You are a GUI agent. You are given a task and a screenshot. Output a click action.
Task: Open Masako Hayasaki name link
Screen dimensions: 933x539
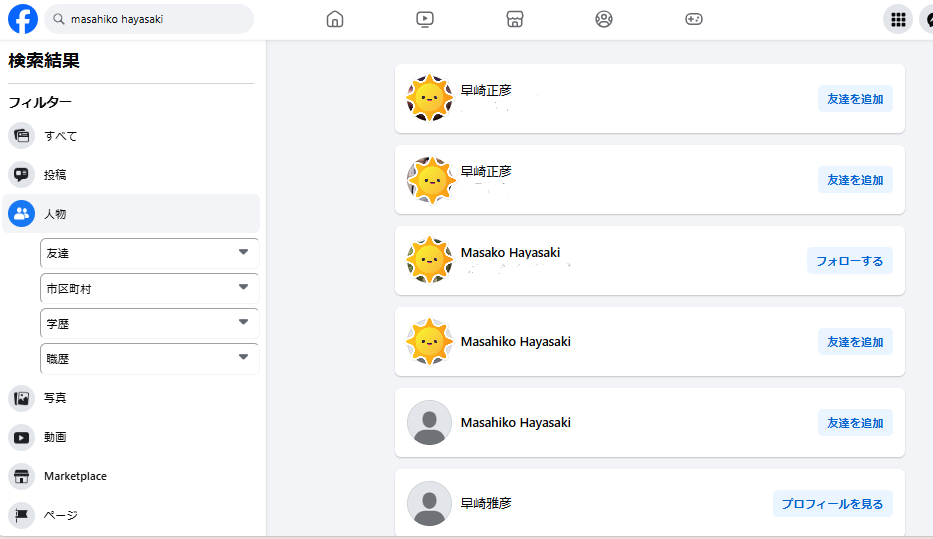tap(511, 252)
